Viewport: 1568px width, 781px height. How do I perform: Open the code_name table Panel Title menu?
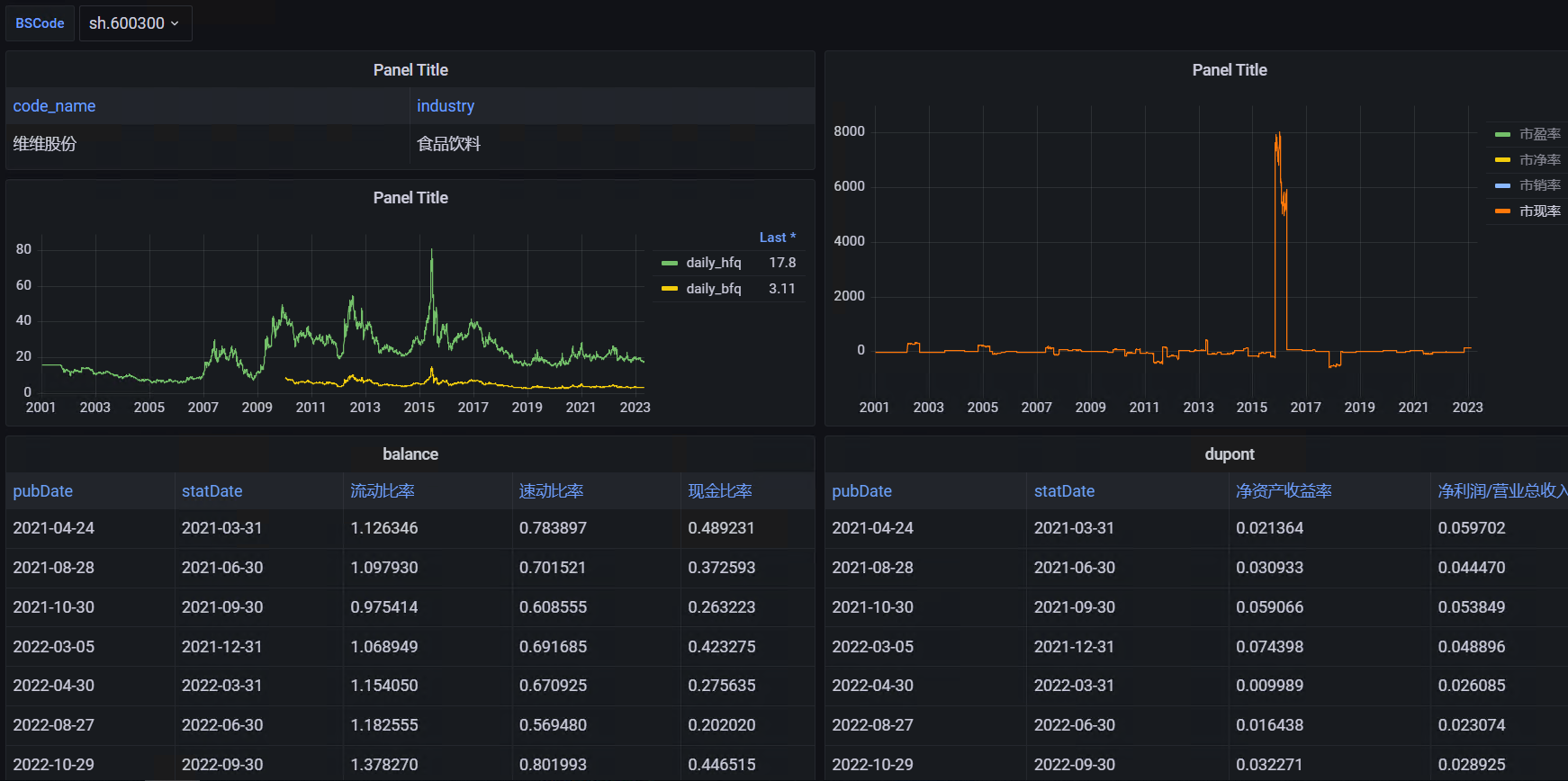410,70
